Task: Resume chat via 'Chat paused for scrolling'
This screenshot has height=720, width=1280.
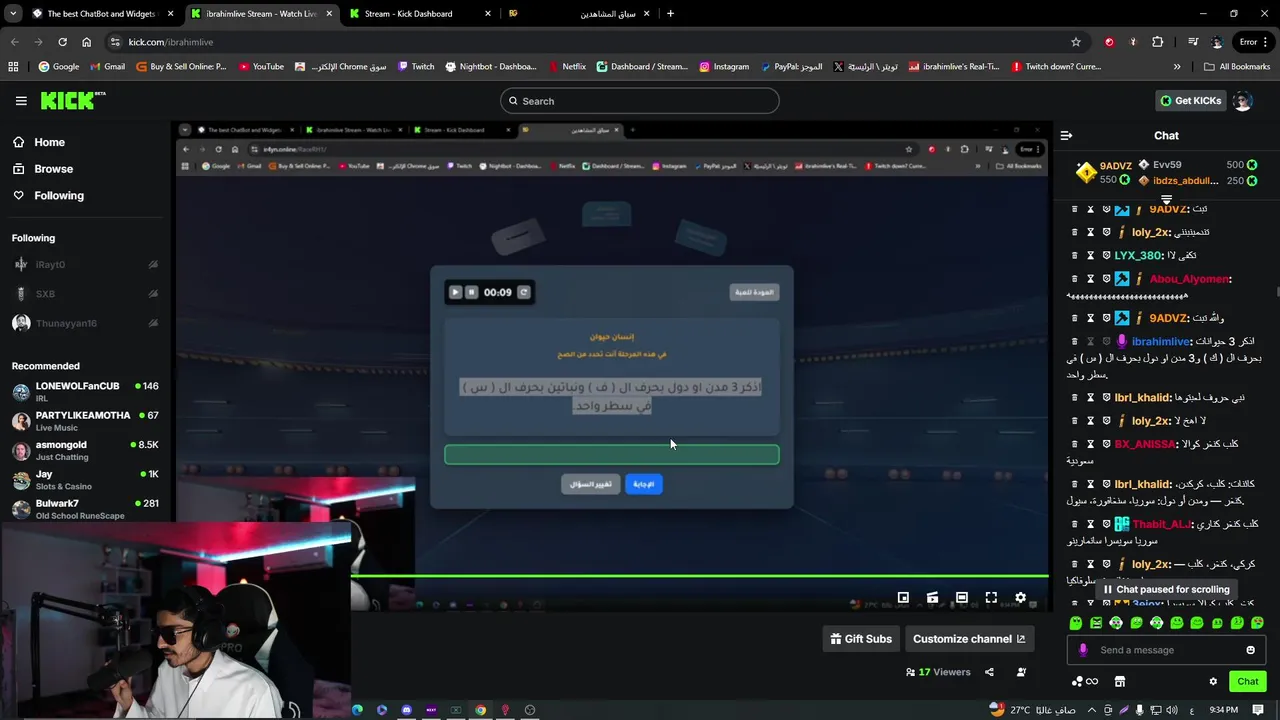Action: (1166, 590)
